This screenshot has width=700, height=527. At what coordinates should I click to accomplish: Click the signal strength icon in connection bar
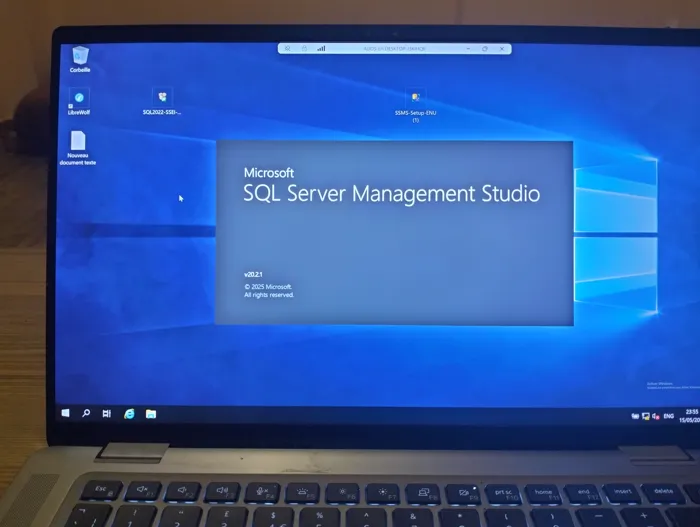coord(321,48)
